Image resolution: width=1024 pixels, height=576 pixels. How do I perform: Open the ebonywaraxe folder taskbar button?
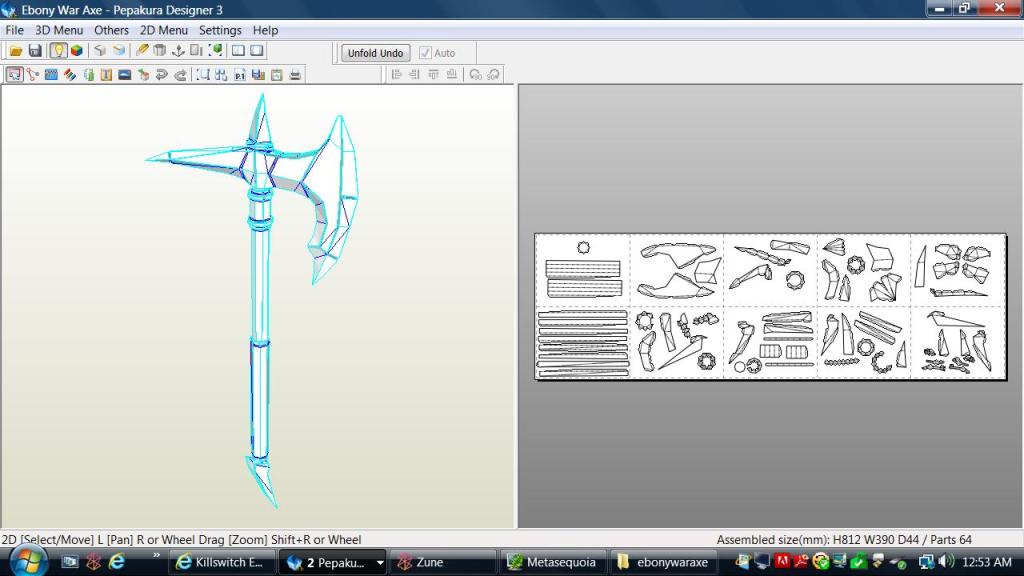pos(664,562)
